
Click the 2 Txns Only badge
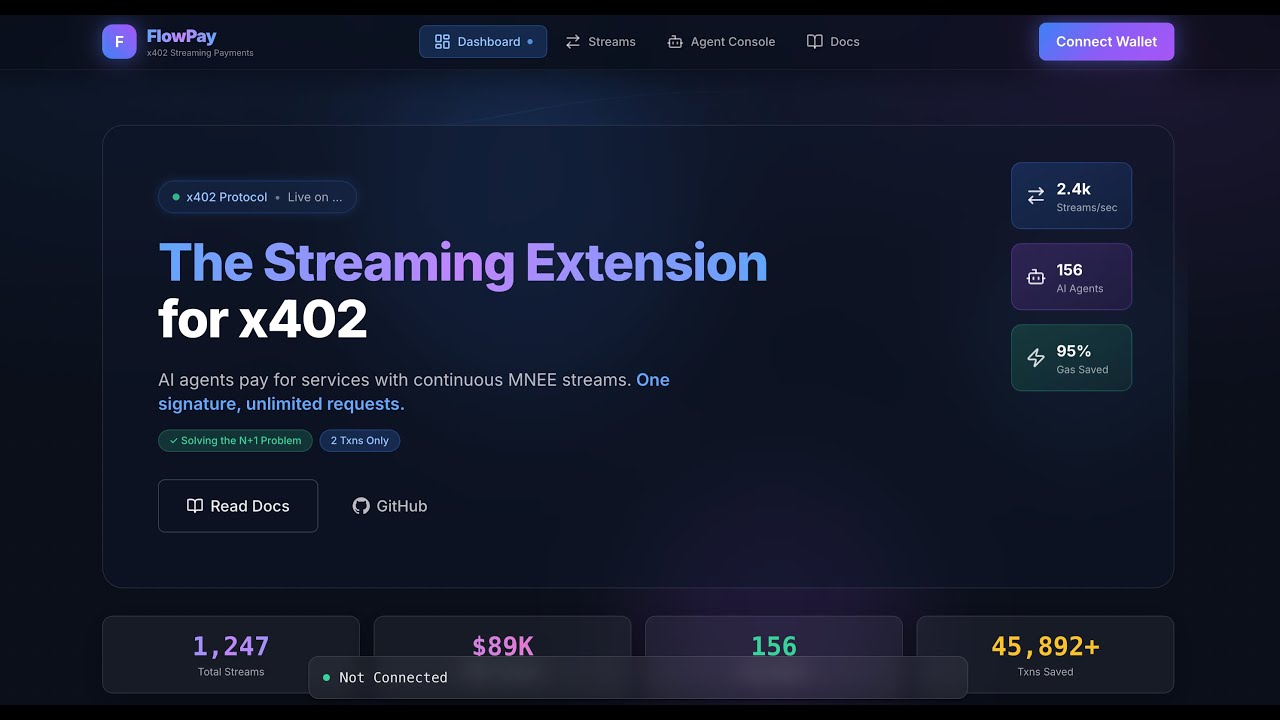360,441
